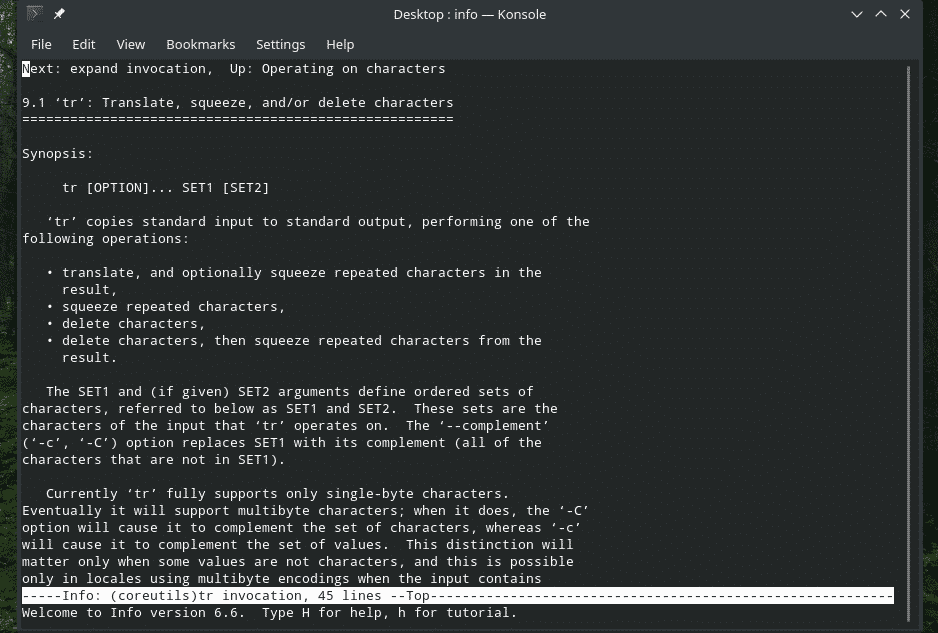
Task: Click the 'tr [OPTION]... SET1 [SET2]' line
Action: [166, 188]
